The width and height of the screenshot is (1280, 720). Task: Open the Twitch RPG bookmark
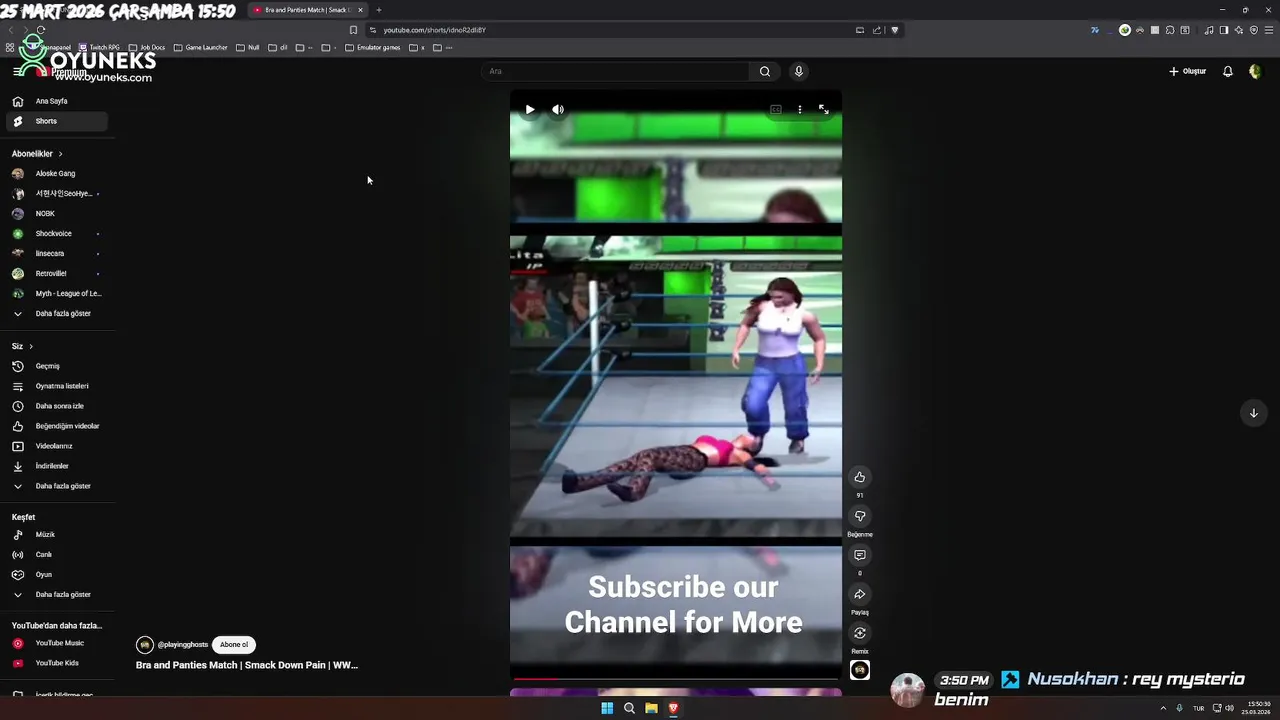click(x=98, y=47)
